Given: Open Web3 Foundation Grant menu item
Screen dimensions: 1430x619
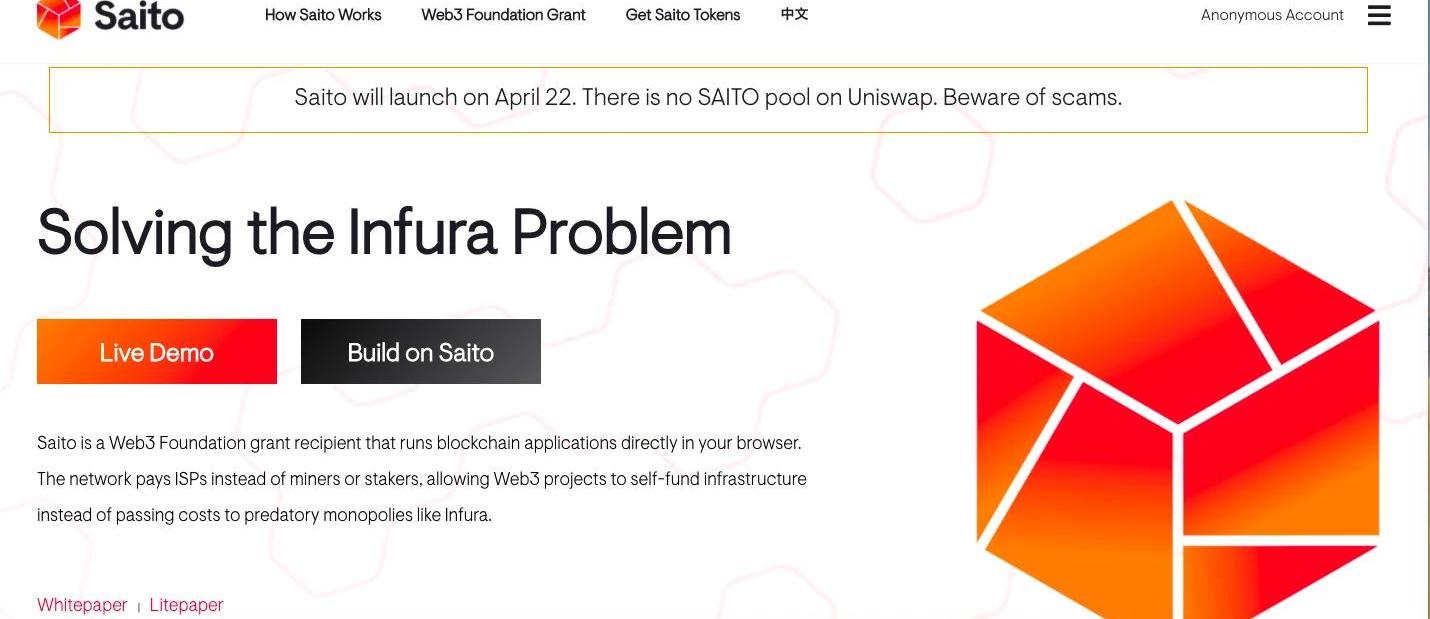Looking at the screenshot, I should pyautogui.click(x=504, y=15).
